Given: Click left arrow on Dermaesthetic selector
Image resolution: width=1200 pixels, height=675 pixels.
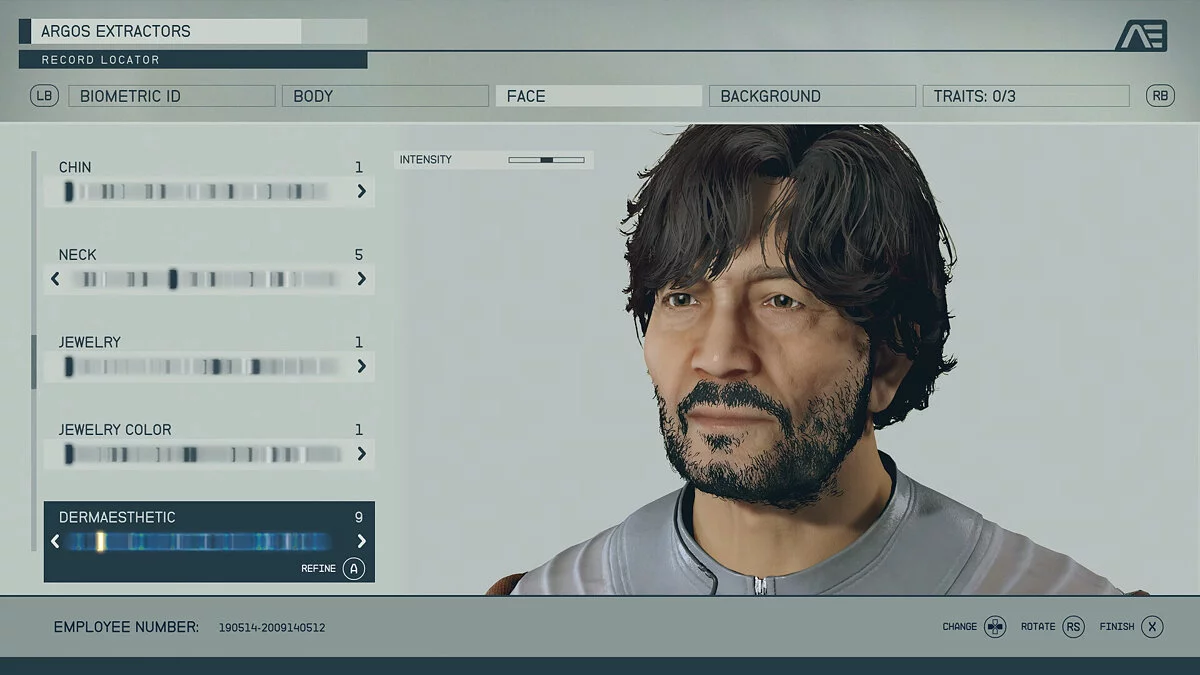Looking at the screenshot, I should (55, 541).
